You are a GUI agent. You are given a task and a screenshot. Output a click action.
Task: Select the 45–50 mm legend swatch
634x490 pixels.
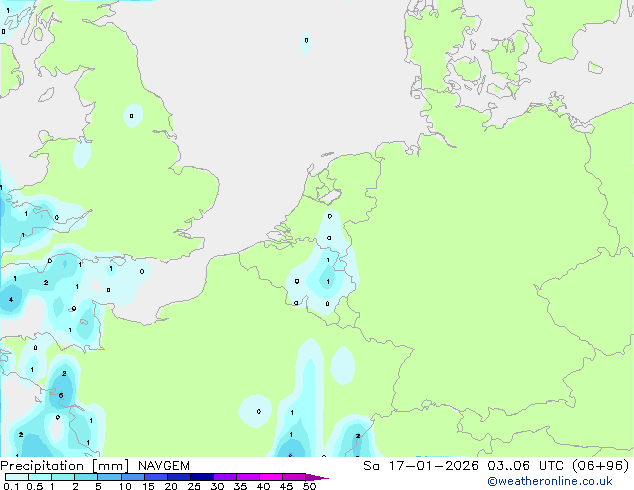(294, 477)
